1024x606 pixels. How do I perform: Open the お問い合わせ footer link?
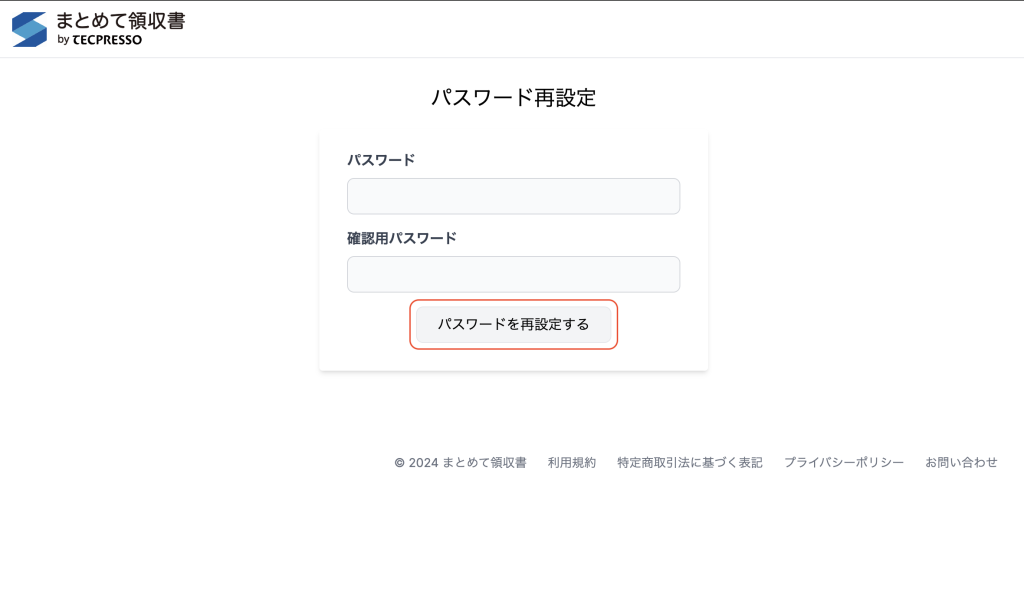click(x=961, y=463)
